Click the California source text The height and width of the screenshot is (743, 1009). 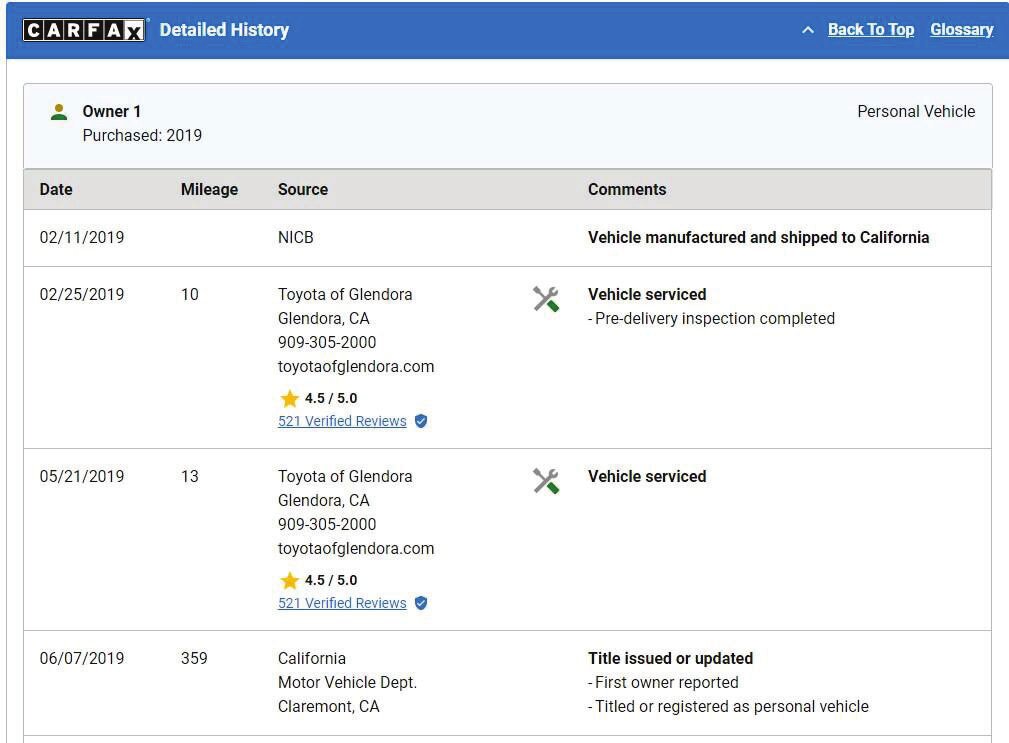click(311, 659)
